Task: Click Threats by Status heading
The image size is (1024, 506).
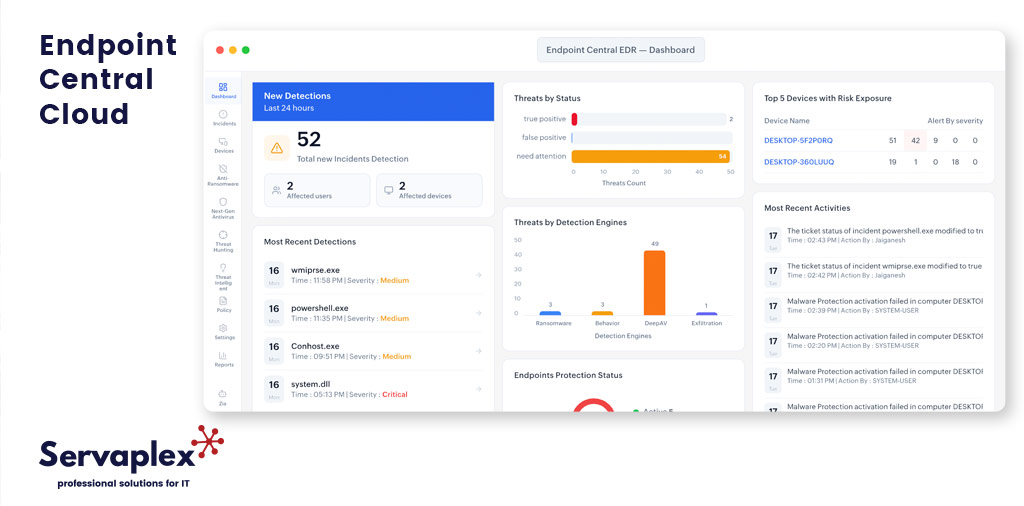Action: click(x=547, y=99)
